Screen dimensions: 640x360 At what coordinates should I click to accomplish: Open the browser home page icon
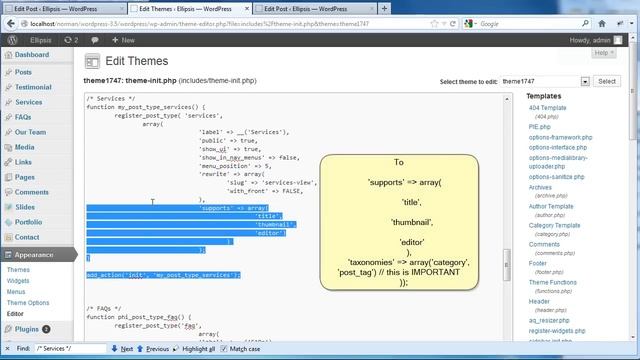pos(602,24)
